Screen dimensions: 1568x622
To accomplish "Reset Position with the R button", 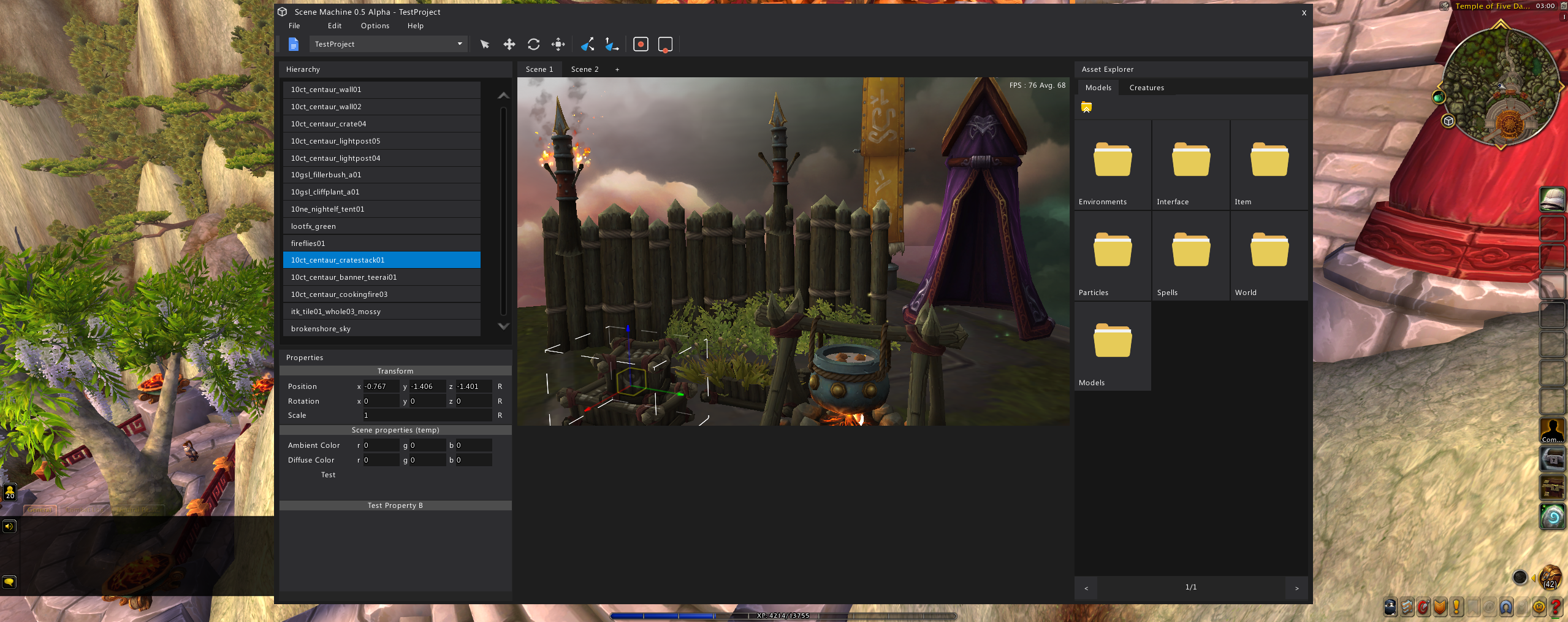I will click(x=500, y=386).
